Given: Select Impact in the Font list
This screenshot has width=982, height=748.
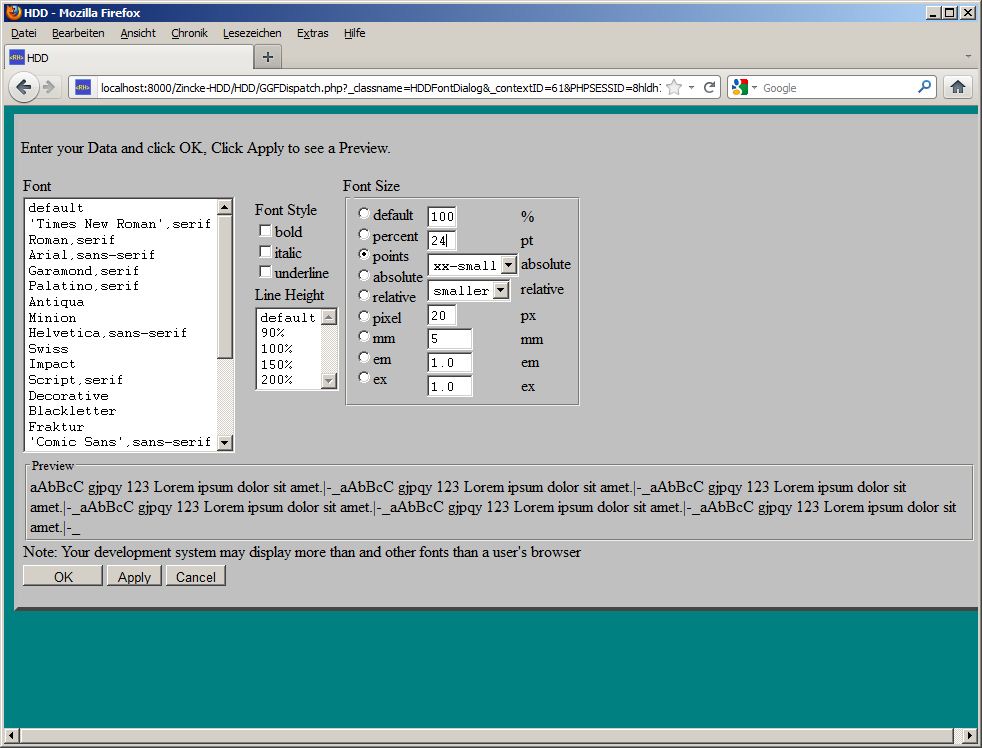Looking at the screenshot, I should tap(52, 364).
